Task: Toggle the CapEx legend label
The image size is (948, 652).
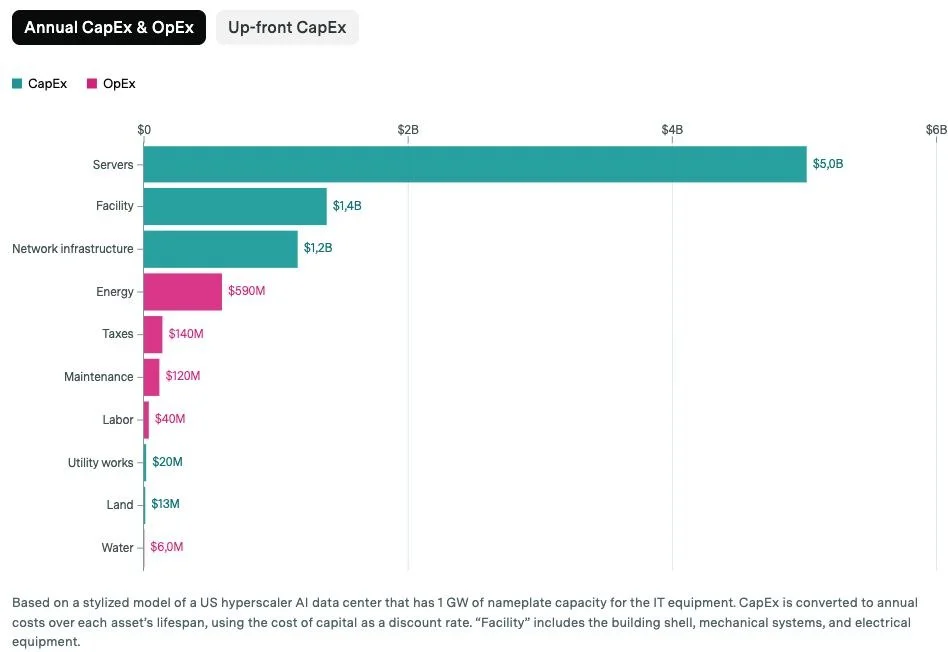Action: [47, 83]
